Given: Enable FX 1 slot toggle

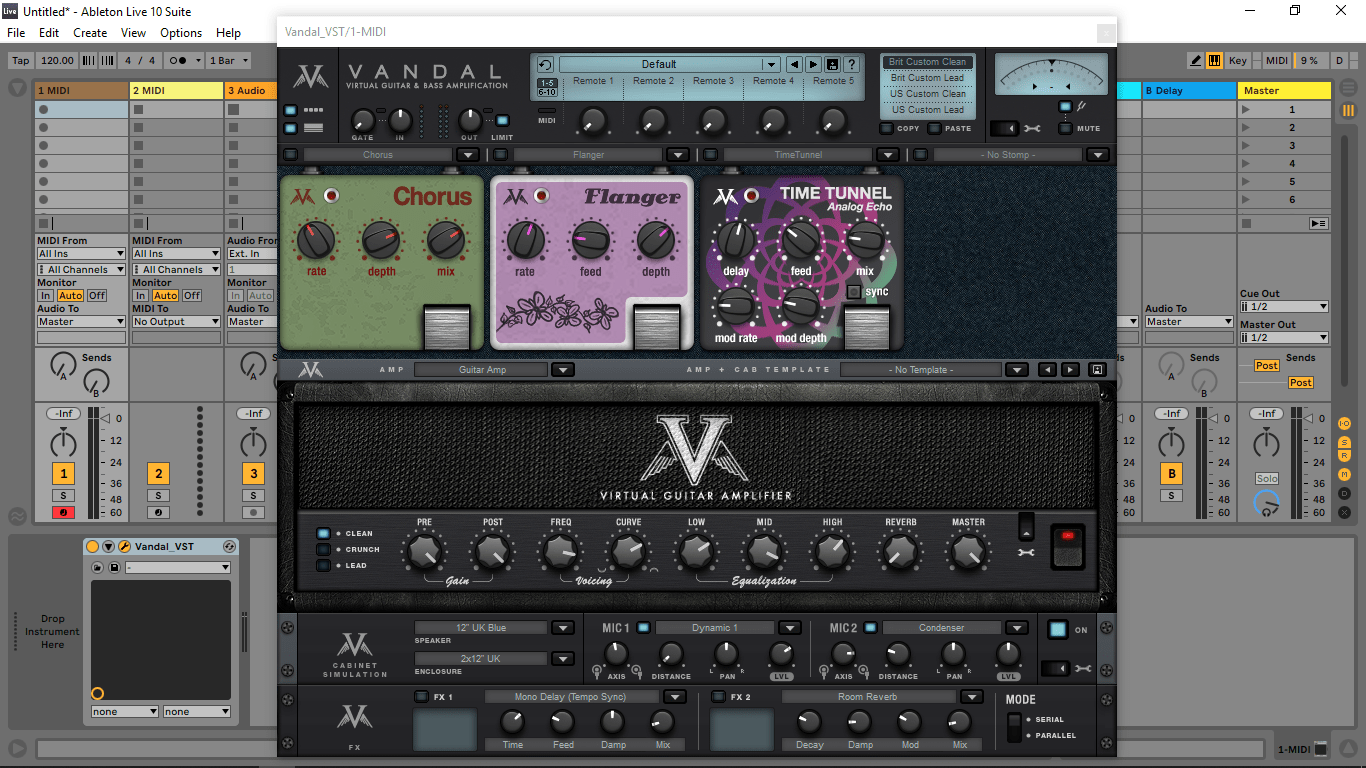Looking at the screenshot, I should [421, 697].
